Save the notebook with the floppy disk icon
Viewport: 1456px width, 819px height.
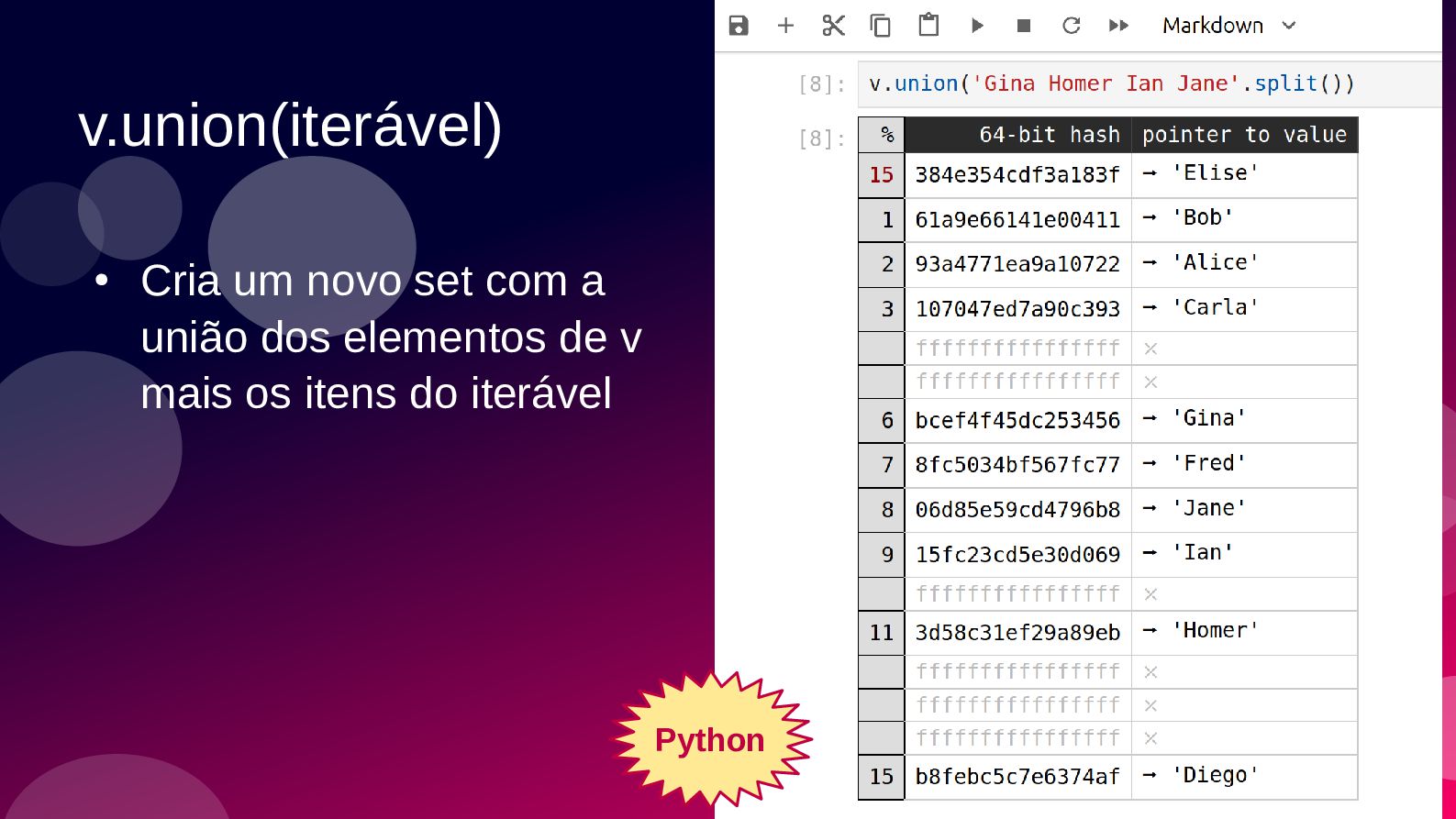click(x=739, y=26)
